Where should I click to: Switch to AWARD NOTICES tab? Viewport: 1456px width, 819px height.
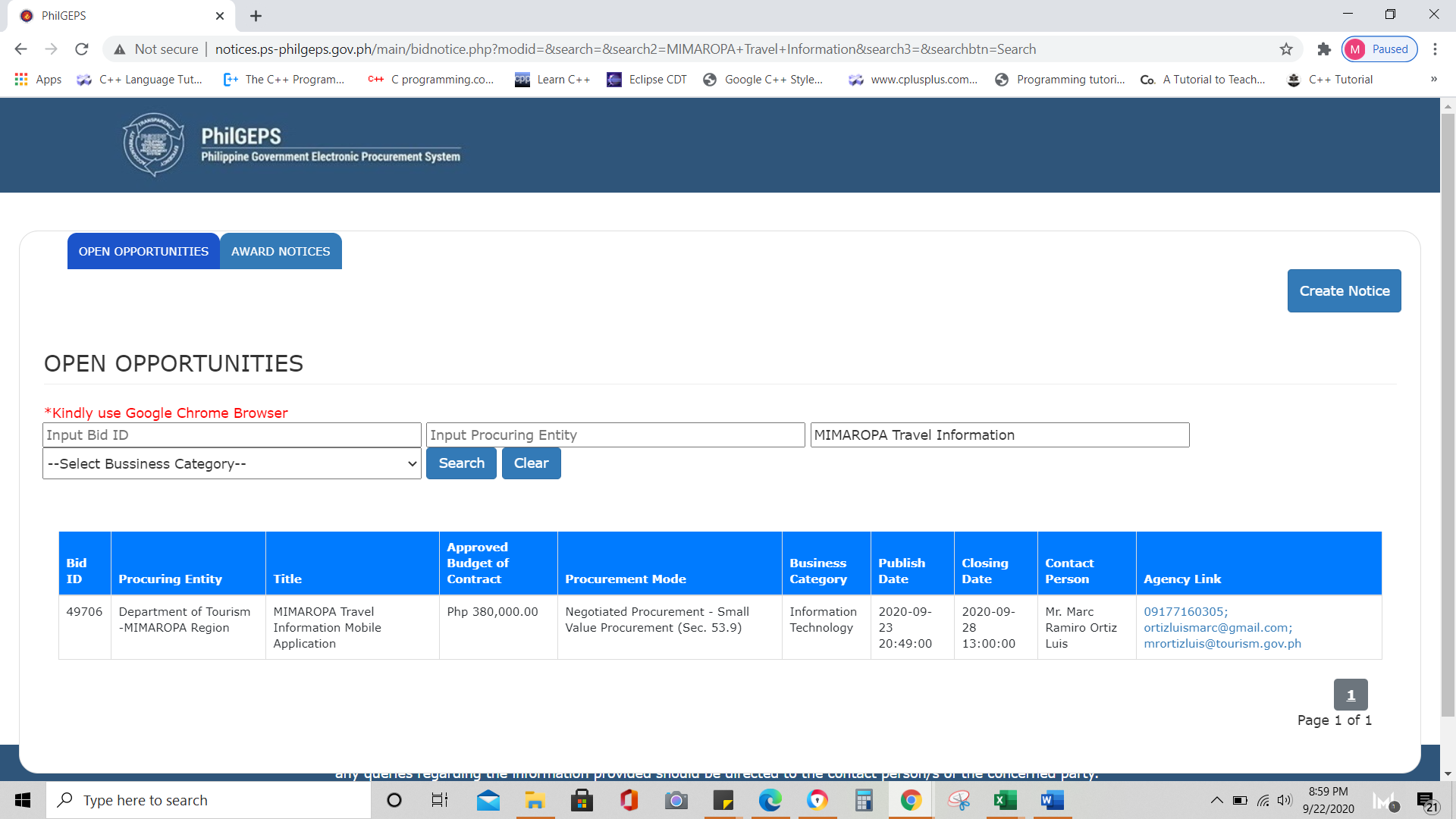(x=281, y=251)
